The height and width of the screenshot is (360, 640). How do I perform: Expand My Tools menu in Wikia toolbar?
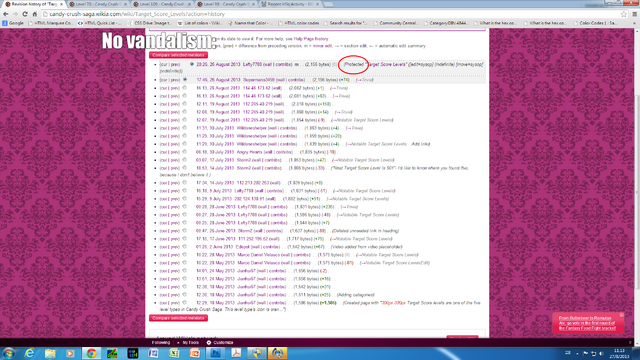190,342
